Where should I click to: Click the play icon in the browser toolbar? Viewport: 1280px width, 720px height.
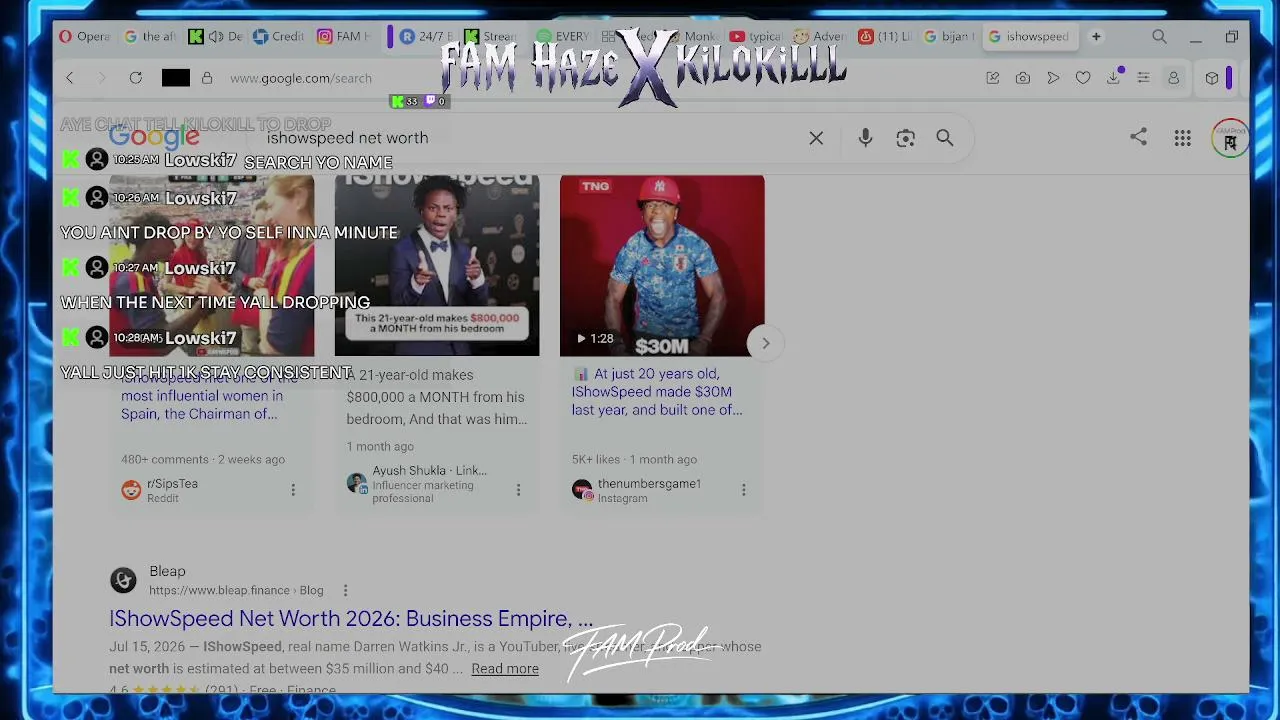click(1053, 78)
